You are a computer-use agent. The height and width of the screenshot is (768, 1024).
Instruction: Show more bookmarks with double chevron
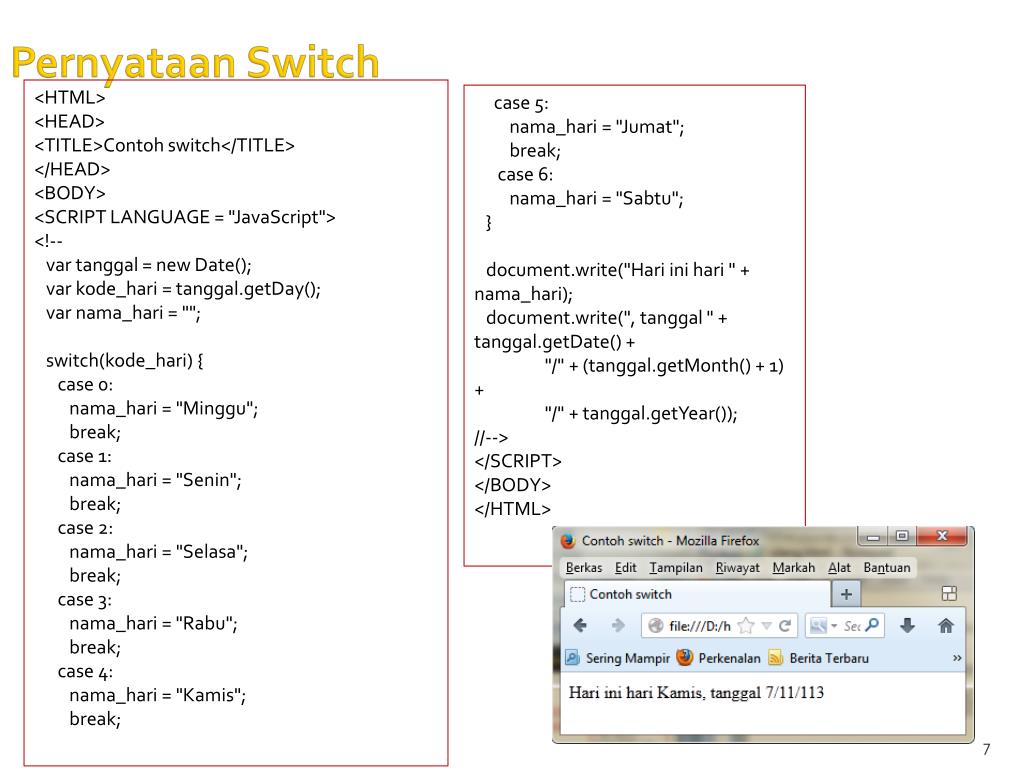[957, 658]
